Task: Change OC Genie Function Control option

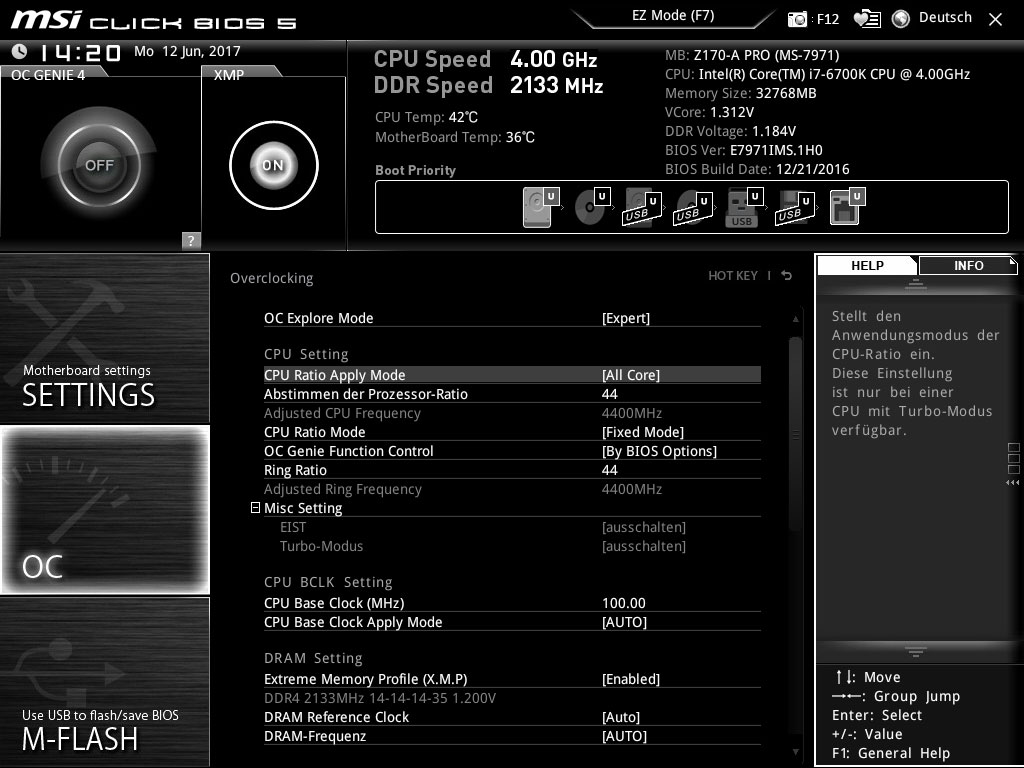Action: (x=659, y=451)
